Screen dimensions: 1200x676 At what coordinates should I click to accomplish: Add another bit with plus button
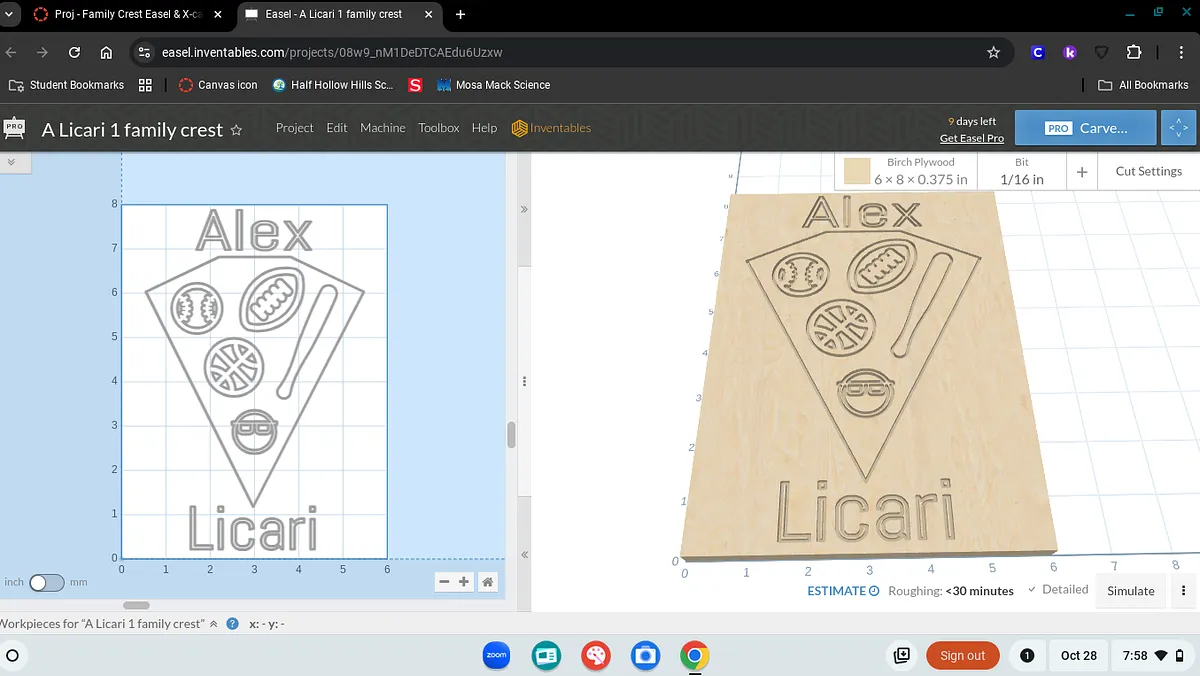click(1082, 172)
